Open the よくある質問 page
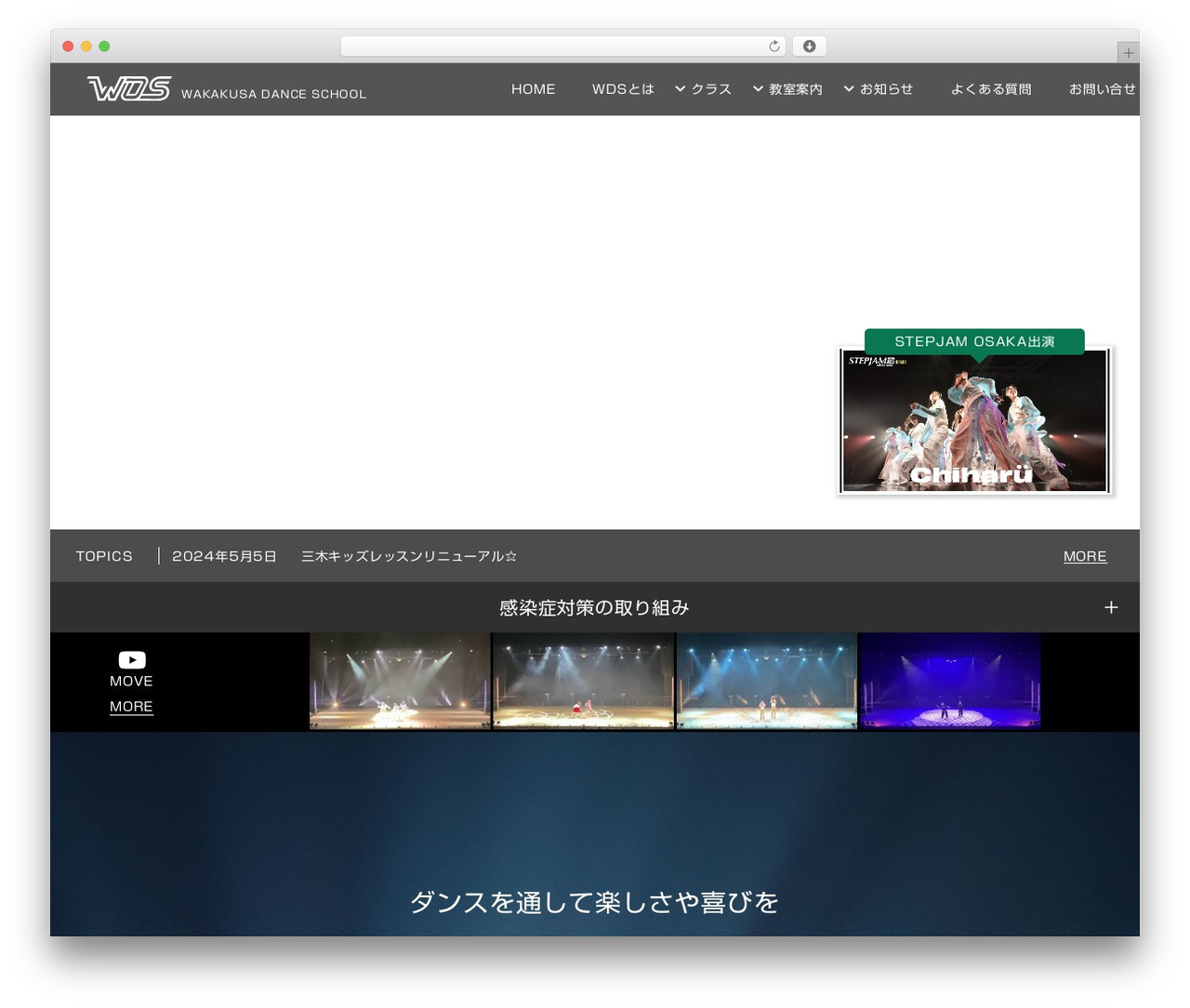The image size is (1190, 1008). point(991,89)
